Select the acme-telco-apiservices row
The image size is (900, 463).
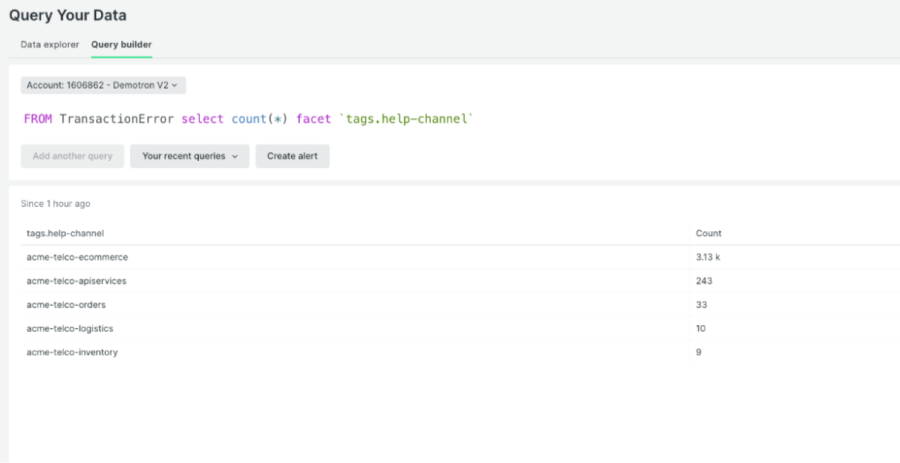click(460, 281)
